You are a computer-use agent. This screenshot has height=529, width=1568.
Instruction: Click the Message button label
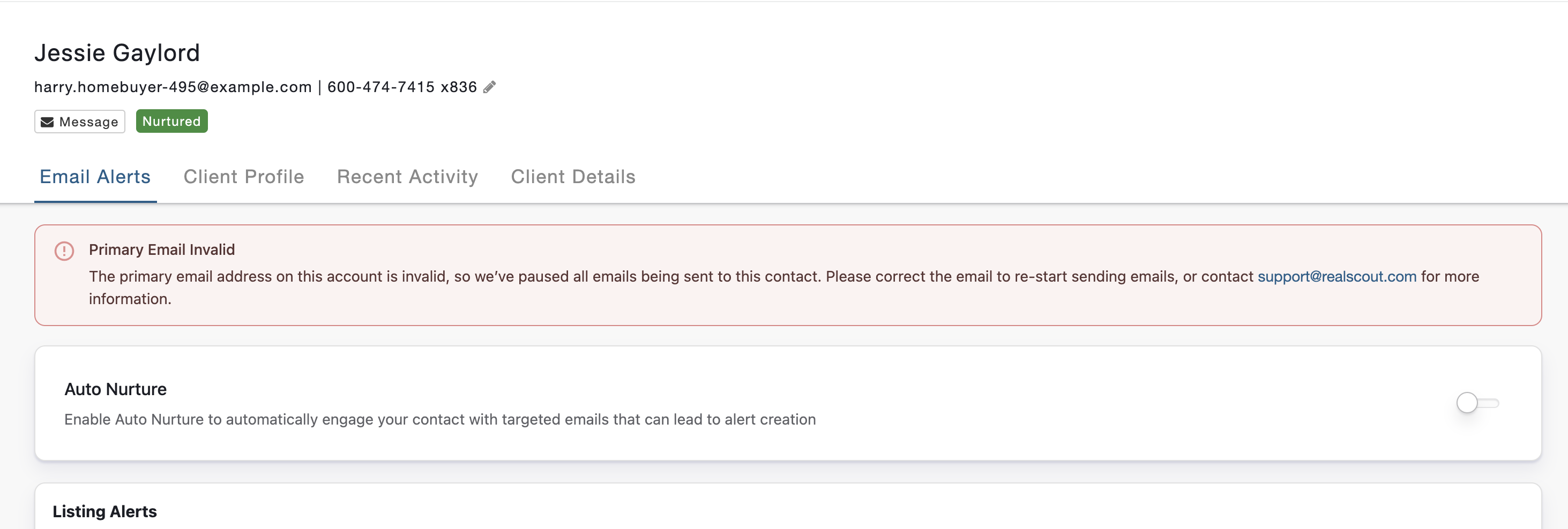[x=89, y=122]
